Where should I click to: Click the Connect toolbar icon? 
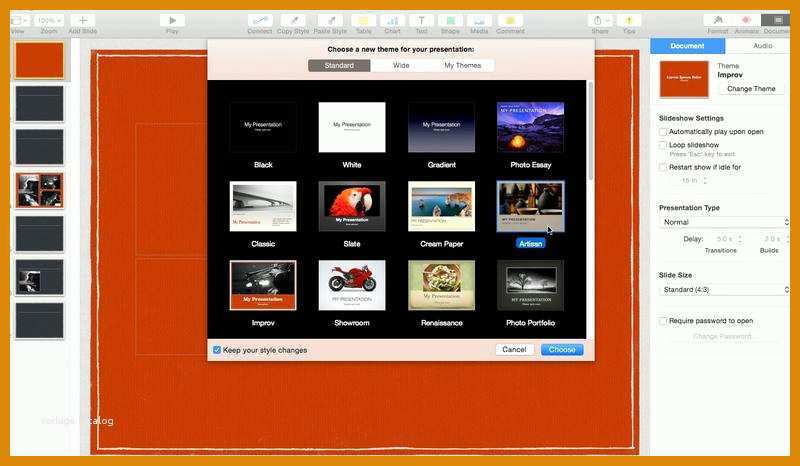coord(260,20)
